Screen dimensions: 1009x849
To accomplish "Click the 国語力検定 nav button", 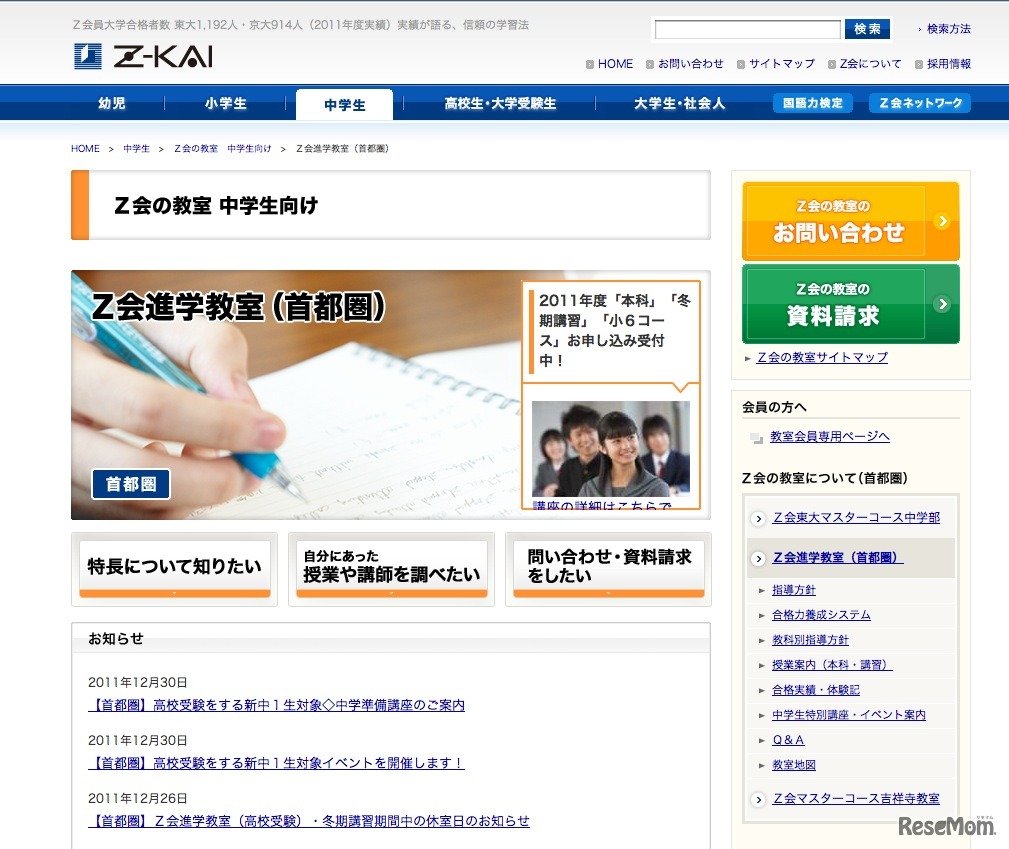I will coord(813,103).
